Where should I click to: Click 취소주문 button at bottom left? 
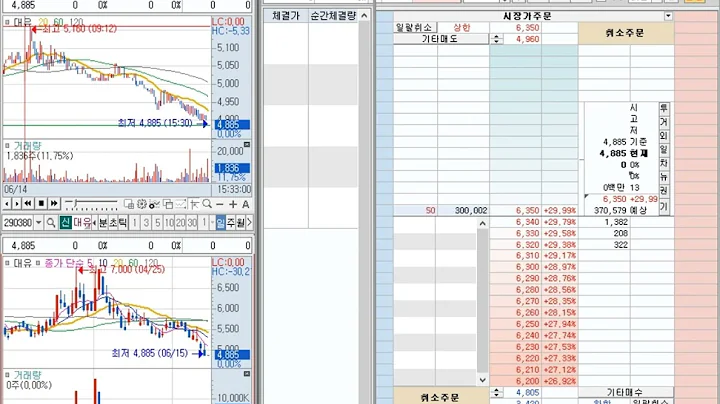(440, 397)
